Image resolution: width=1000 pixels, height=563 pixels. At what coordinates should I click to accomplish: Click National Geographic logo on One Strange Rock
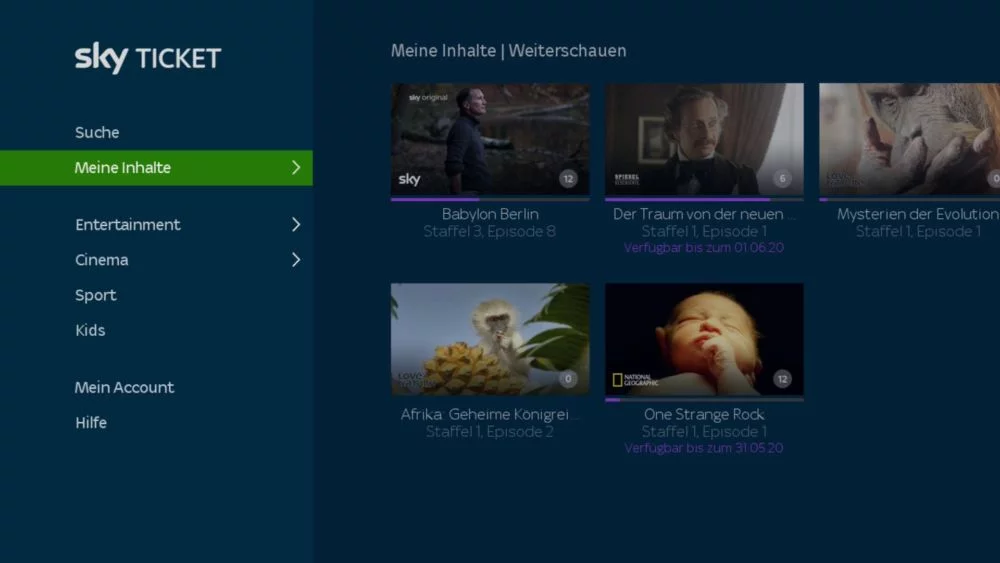[x=636, y=380]
